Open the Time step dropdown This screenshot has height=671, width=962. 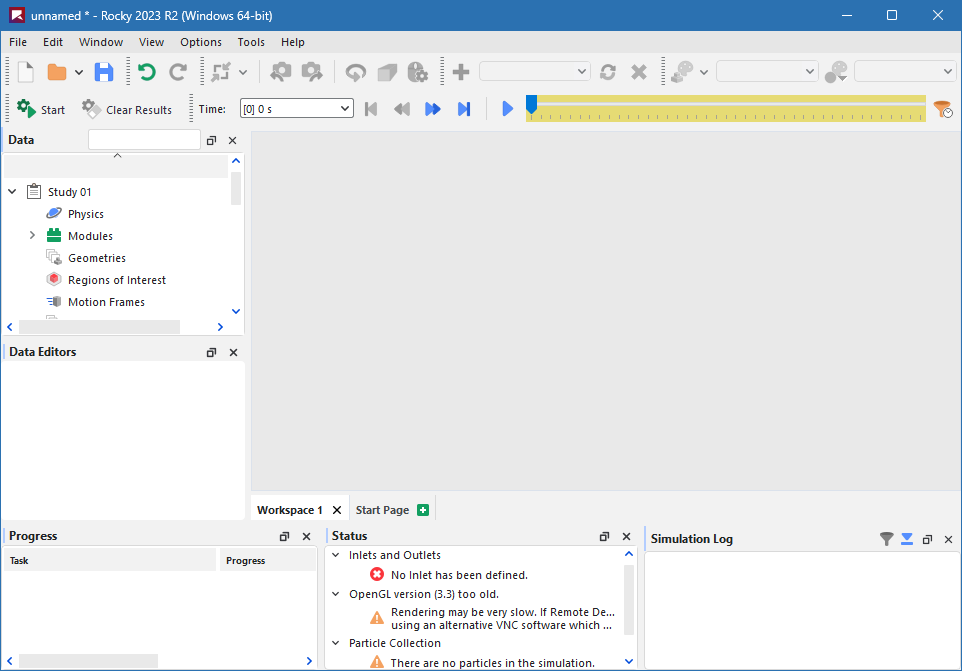(296, 109)
